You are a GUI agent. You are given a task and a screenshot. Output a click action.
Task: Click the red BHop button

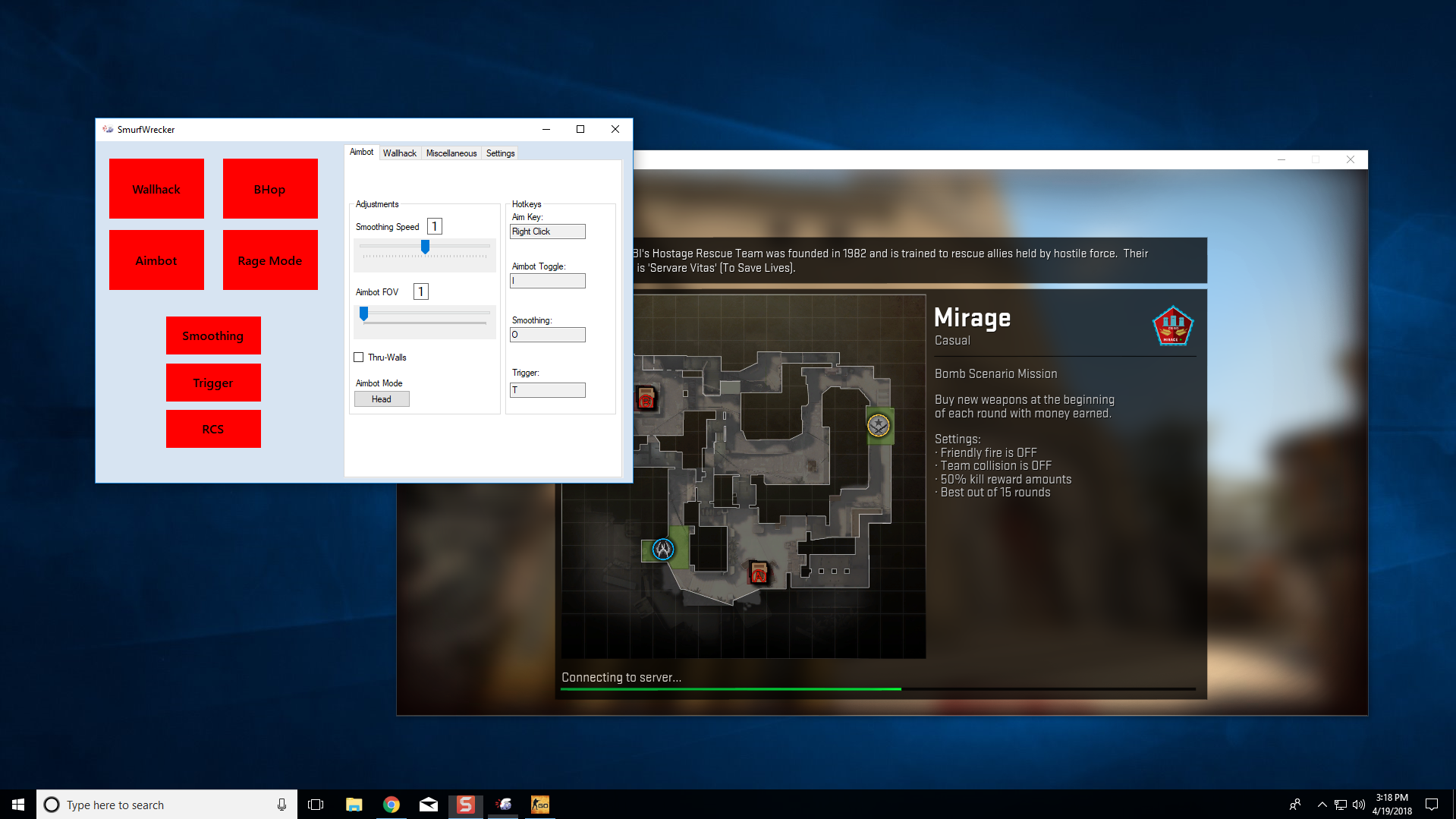(x=270, y=189)
